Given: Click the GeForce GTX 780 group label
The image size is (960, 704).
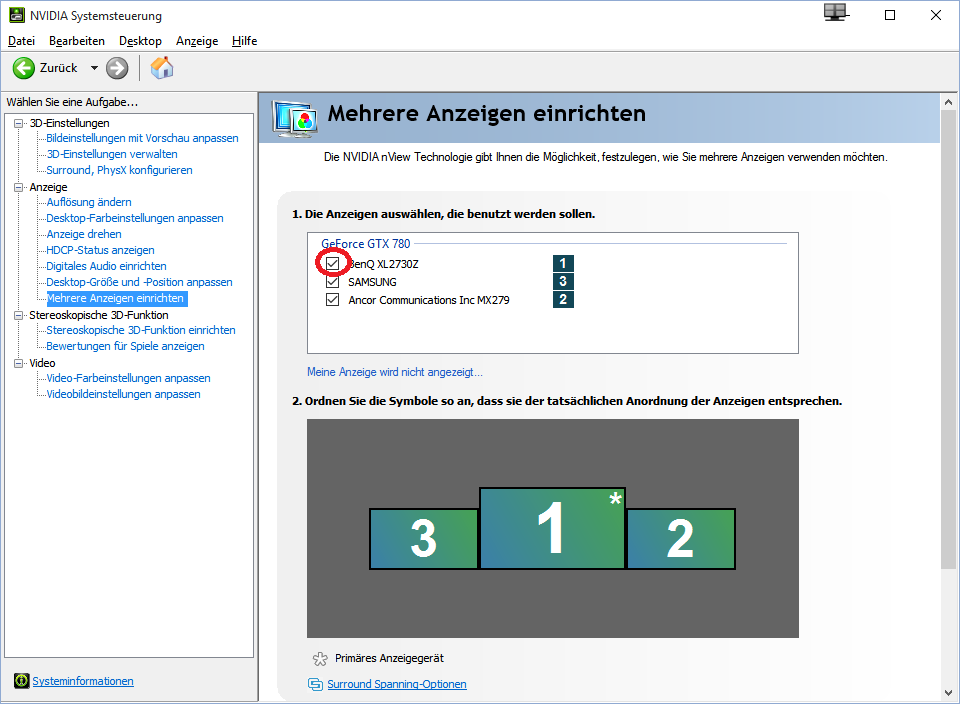Looking at the screenshot, I should tap(366, 244).
